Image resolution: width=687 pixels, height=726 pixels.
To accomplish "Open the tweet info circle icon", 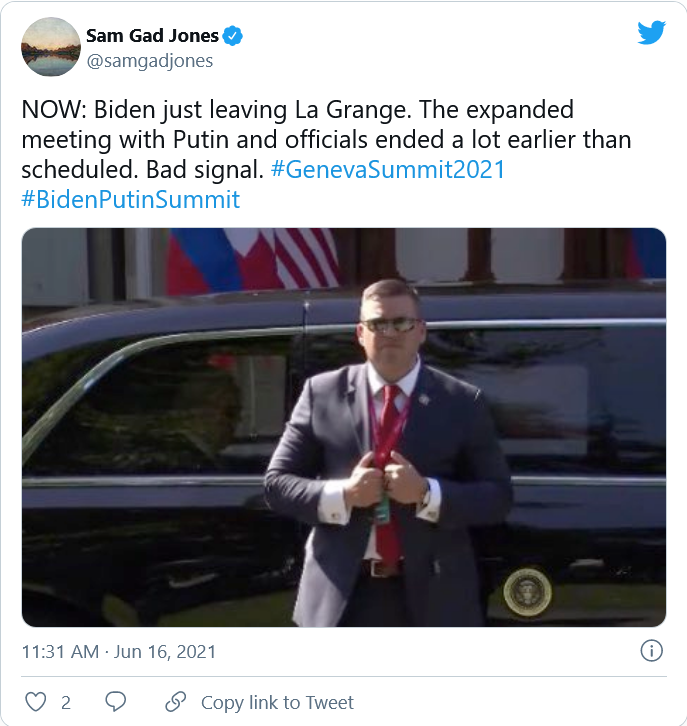I will click(x=651, y=651).
